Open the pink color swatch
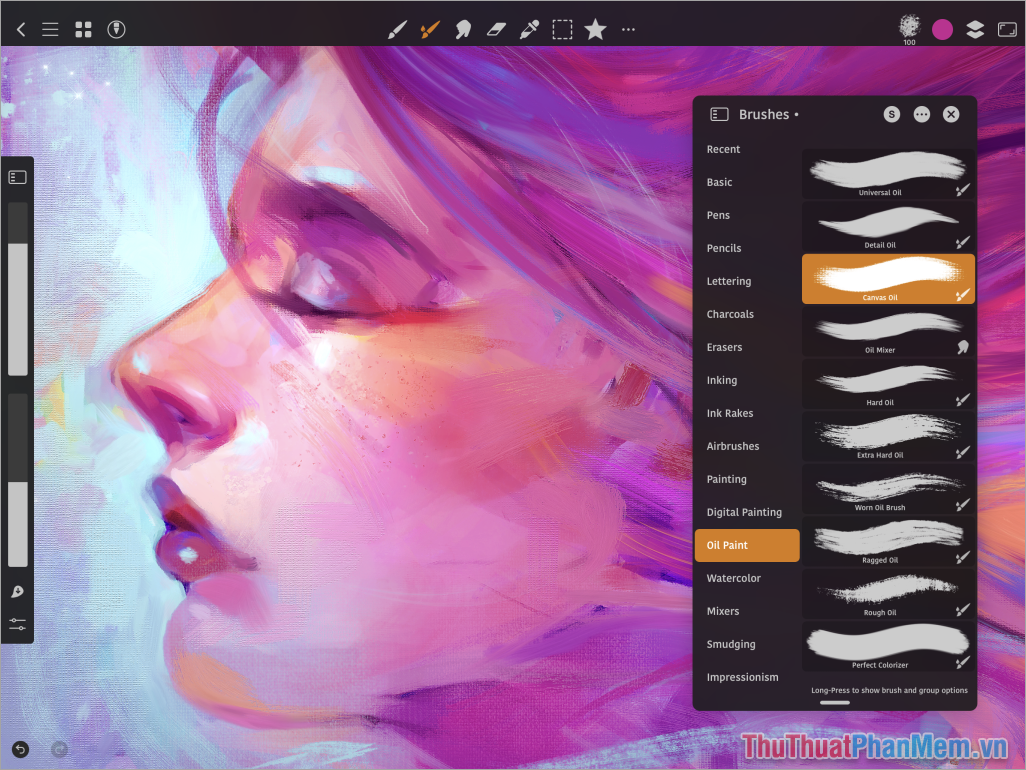 942,29
